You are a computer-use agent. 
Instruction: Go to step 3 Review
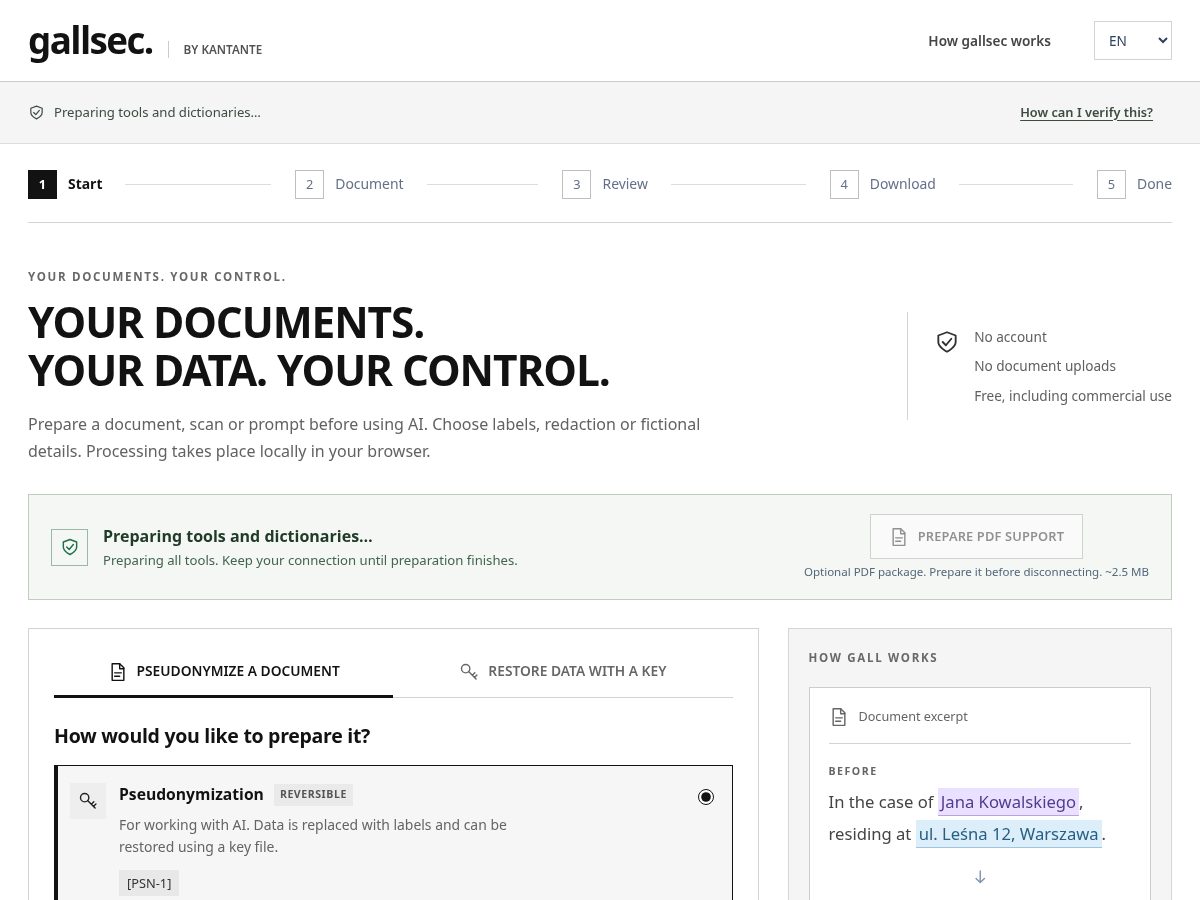point(605,184)
